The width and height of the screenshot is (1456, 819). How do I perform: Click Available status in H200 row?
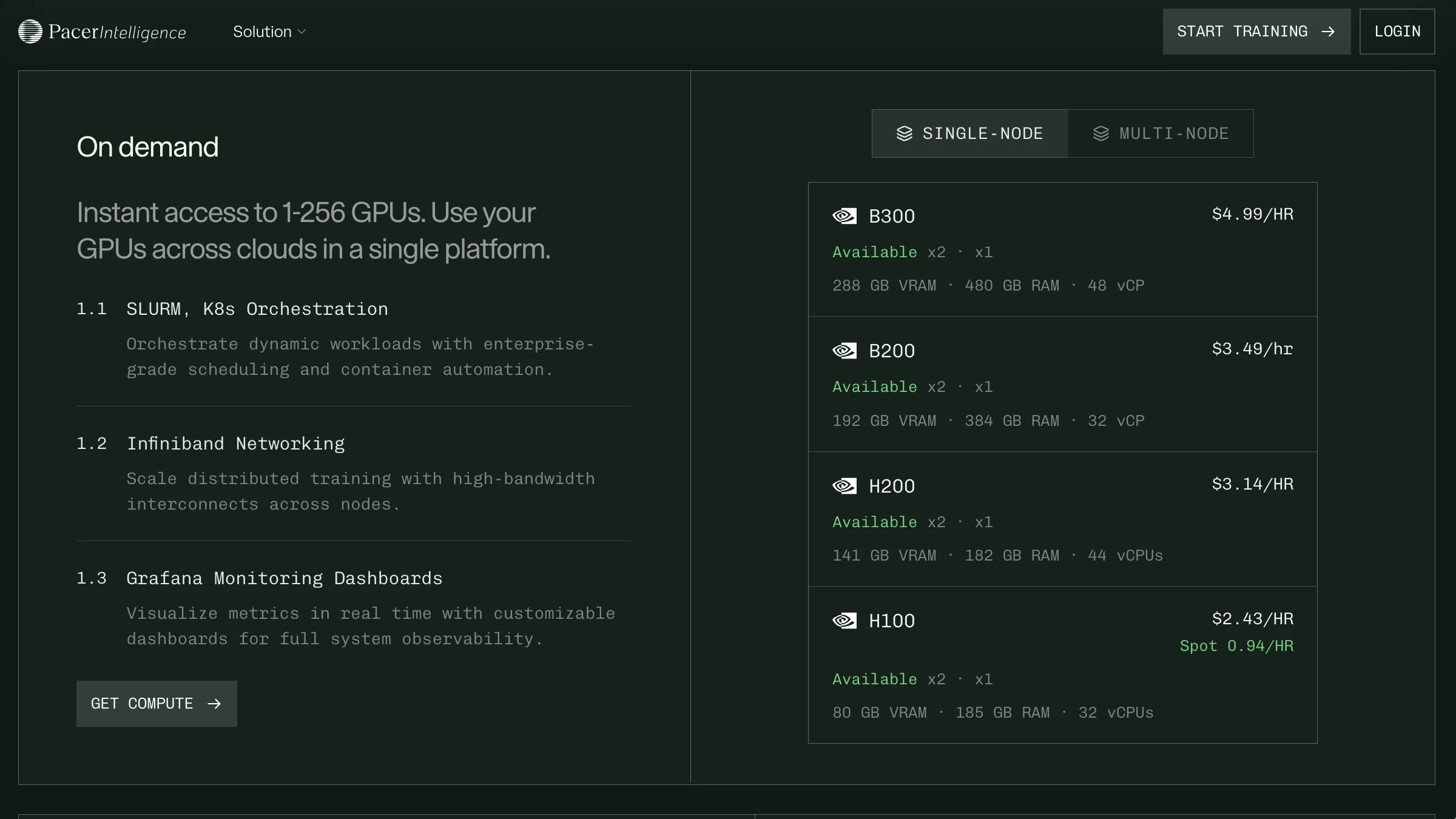(875, 522)
